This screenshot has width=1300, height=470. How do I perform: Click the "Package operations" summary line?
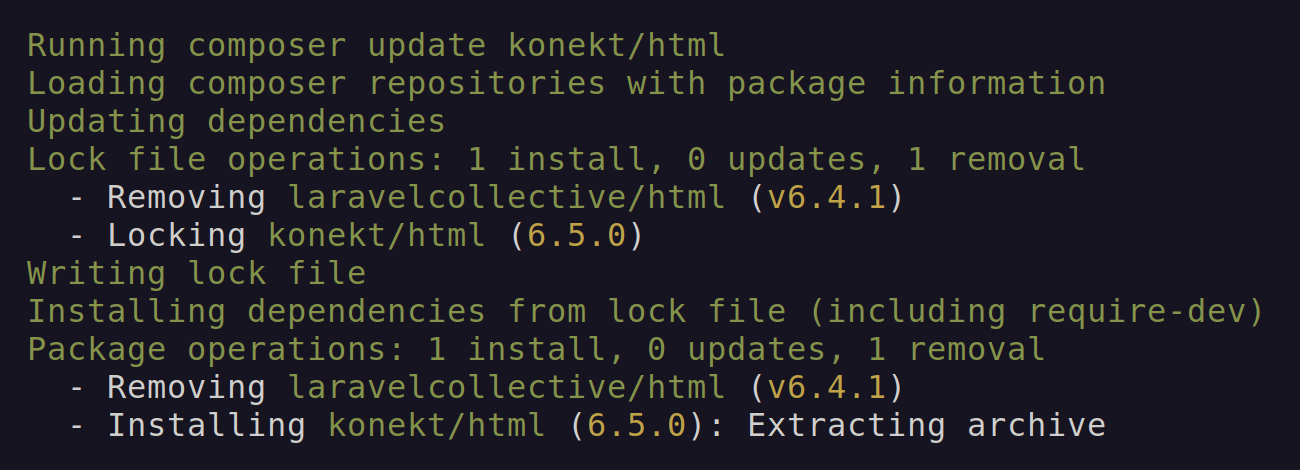click(535, 350)
